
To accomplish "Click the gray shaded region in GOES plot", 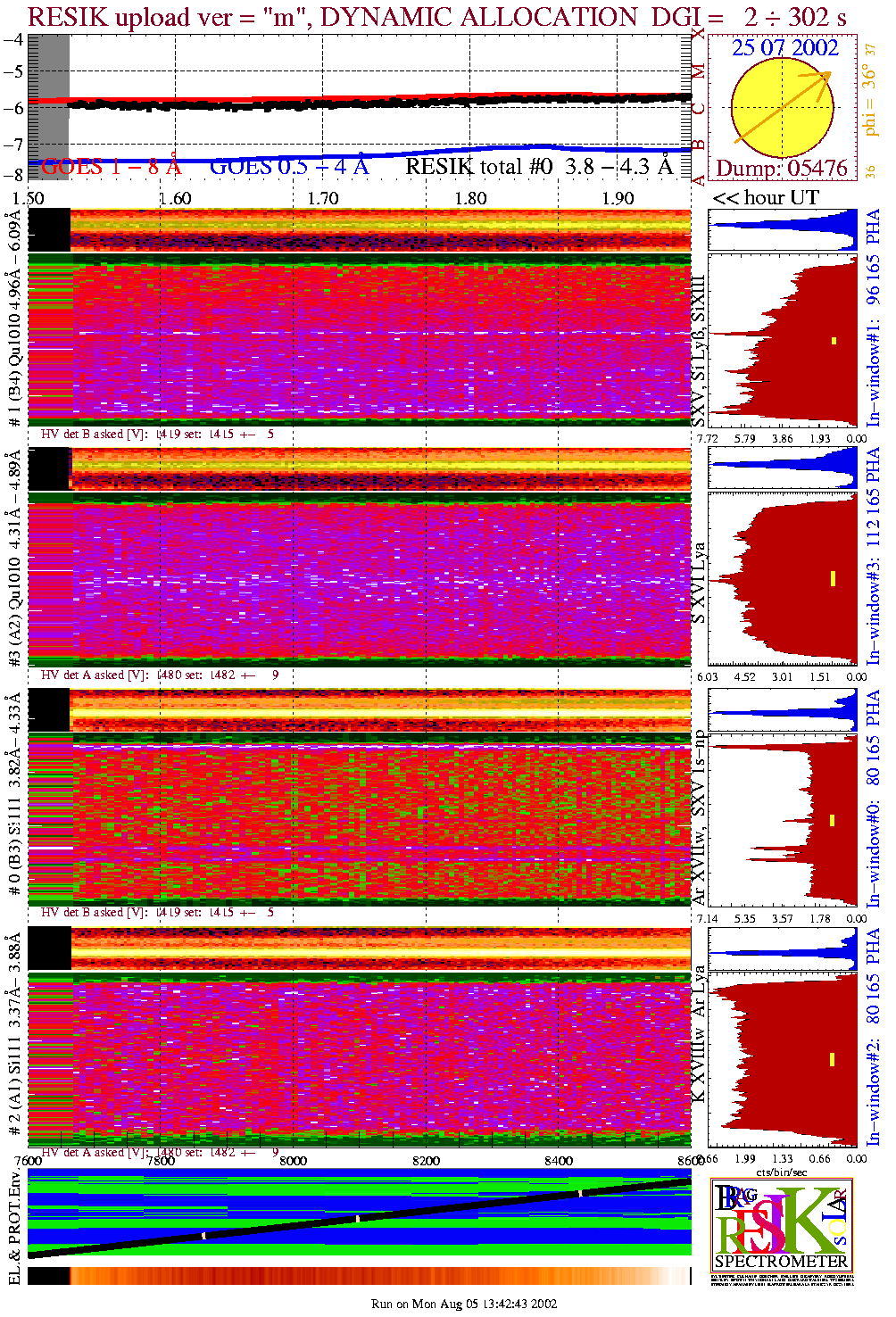I will tap(48, 107).
